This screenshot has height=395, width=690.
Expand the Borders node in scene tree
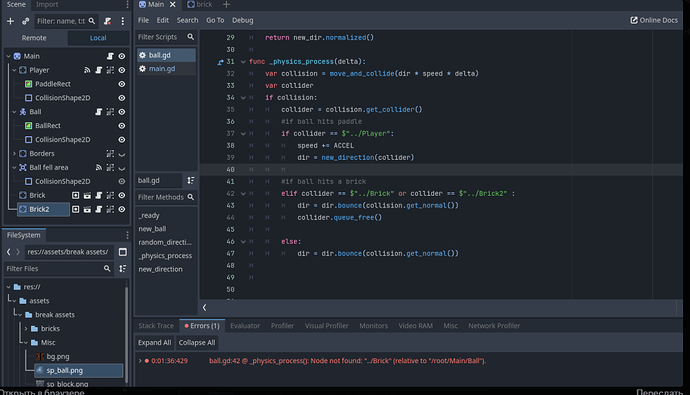(x=14, y=154)
